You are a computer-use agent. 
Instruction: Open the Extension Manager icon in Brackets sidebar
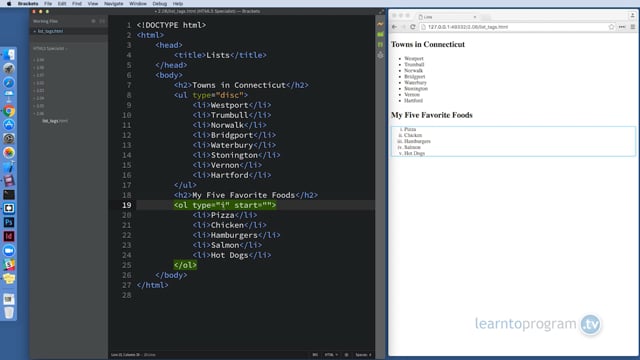380,35
